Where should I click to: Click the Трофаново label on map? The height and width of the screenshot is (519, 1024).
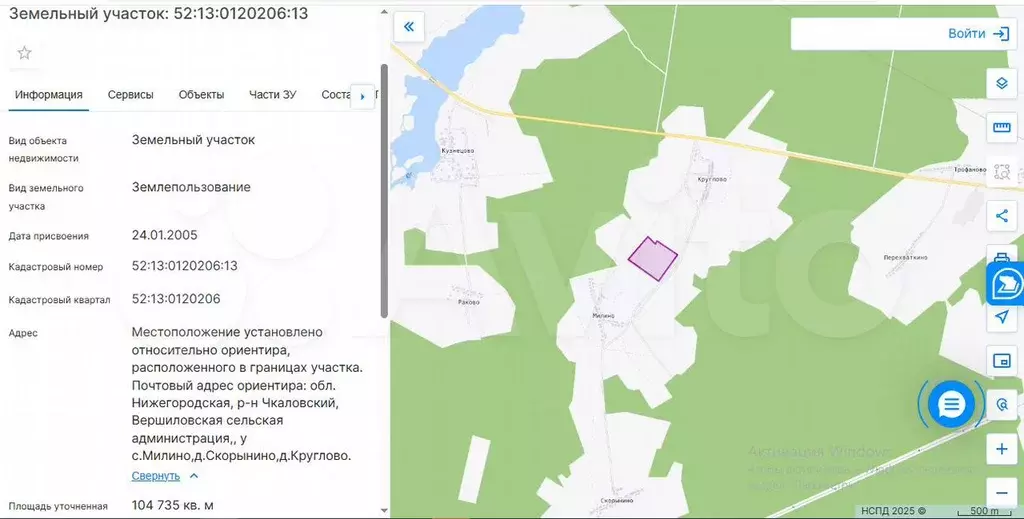tap(970, 170)
